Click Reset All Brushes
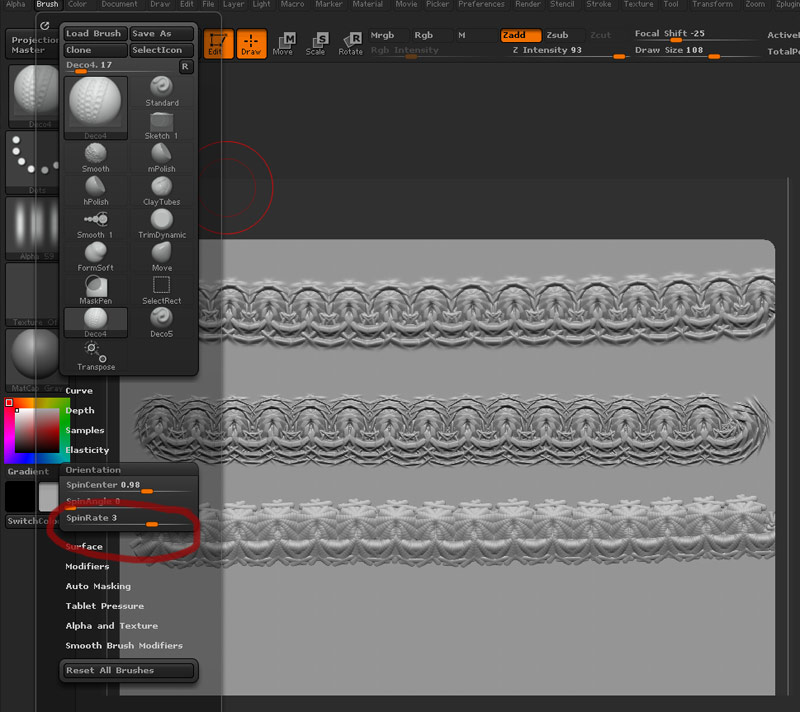Screen dimensions: 800x712 129,671
